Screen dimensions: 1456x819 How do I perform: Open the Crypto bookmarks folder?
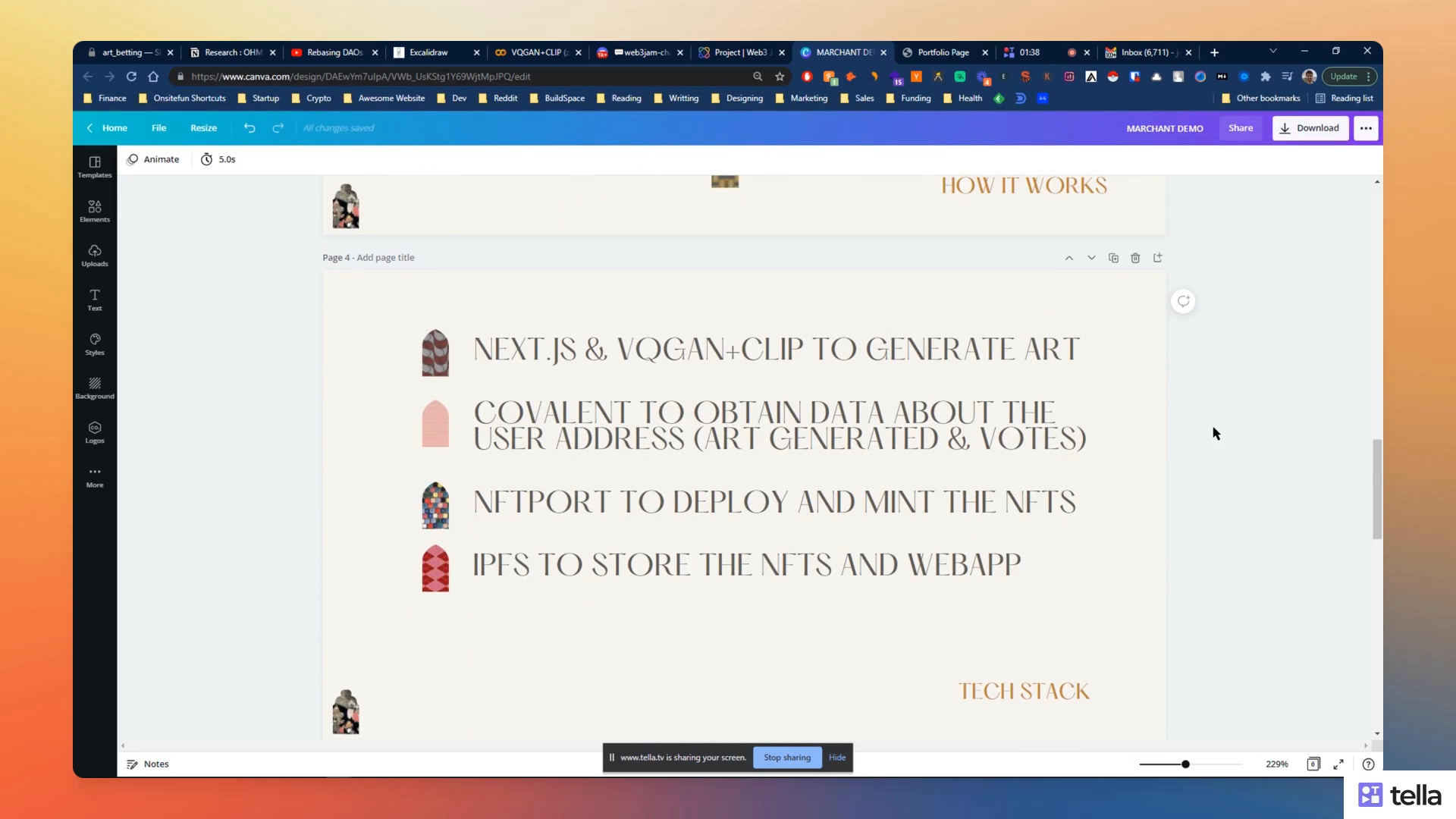(x=312, y=99)
